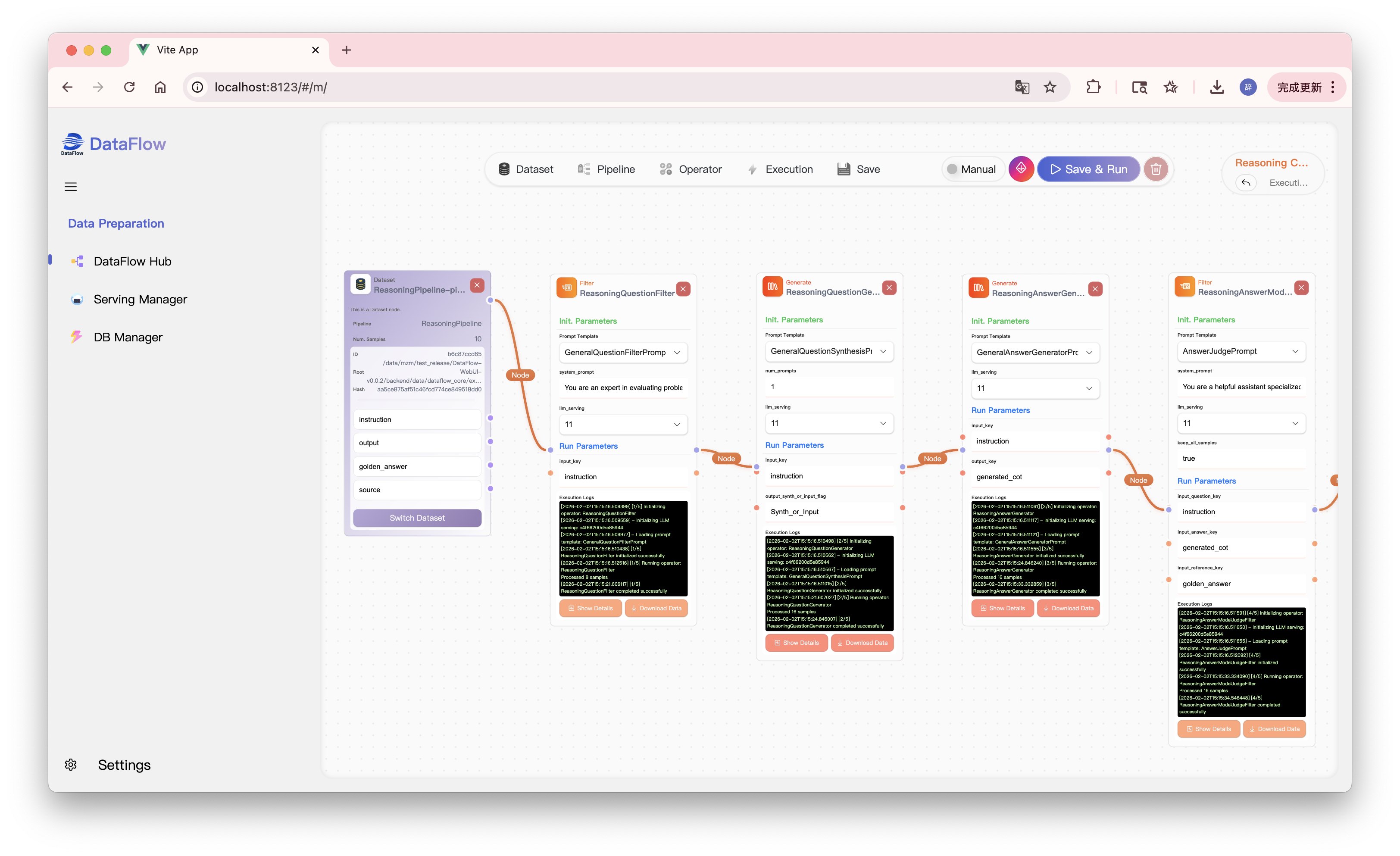Remove the ReasoningQuestionFilter node

click(x=683, y=288)
